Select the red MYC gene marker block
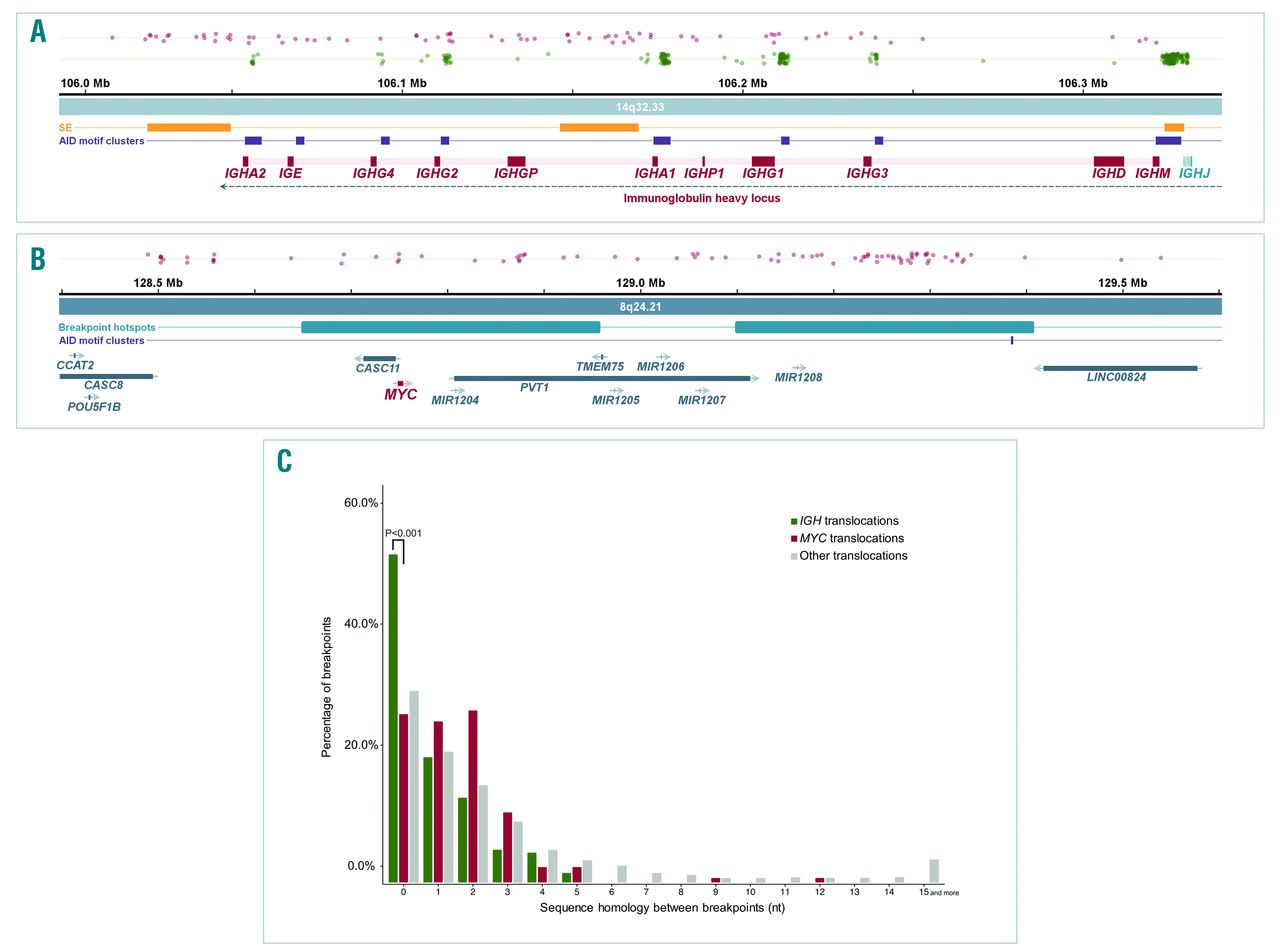This screenshot has width=1280, height=952. tap(400, 383)
